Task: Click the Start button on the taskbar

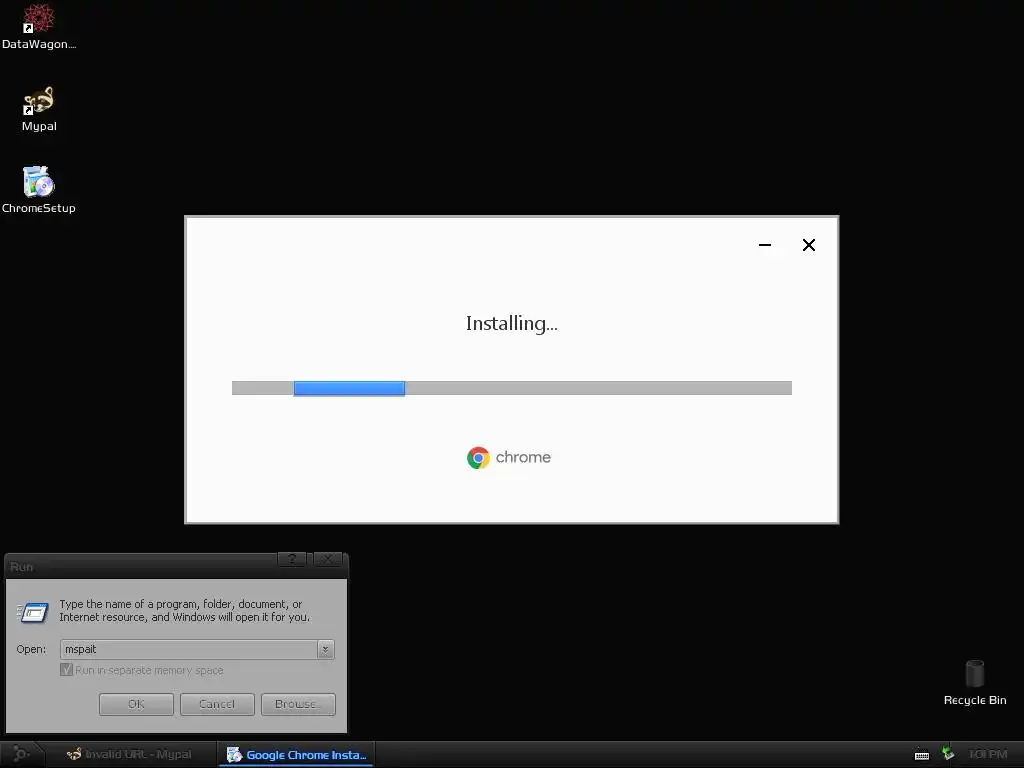Action: [21, 754]
